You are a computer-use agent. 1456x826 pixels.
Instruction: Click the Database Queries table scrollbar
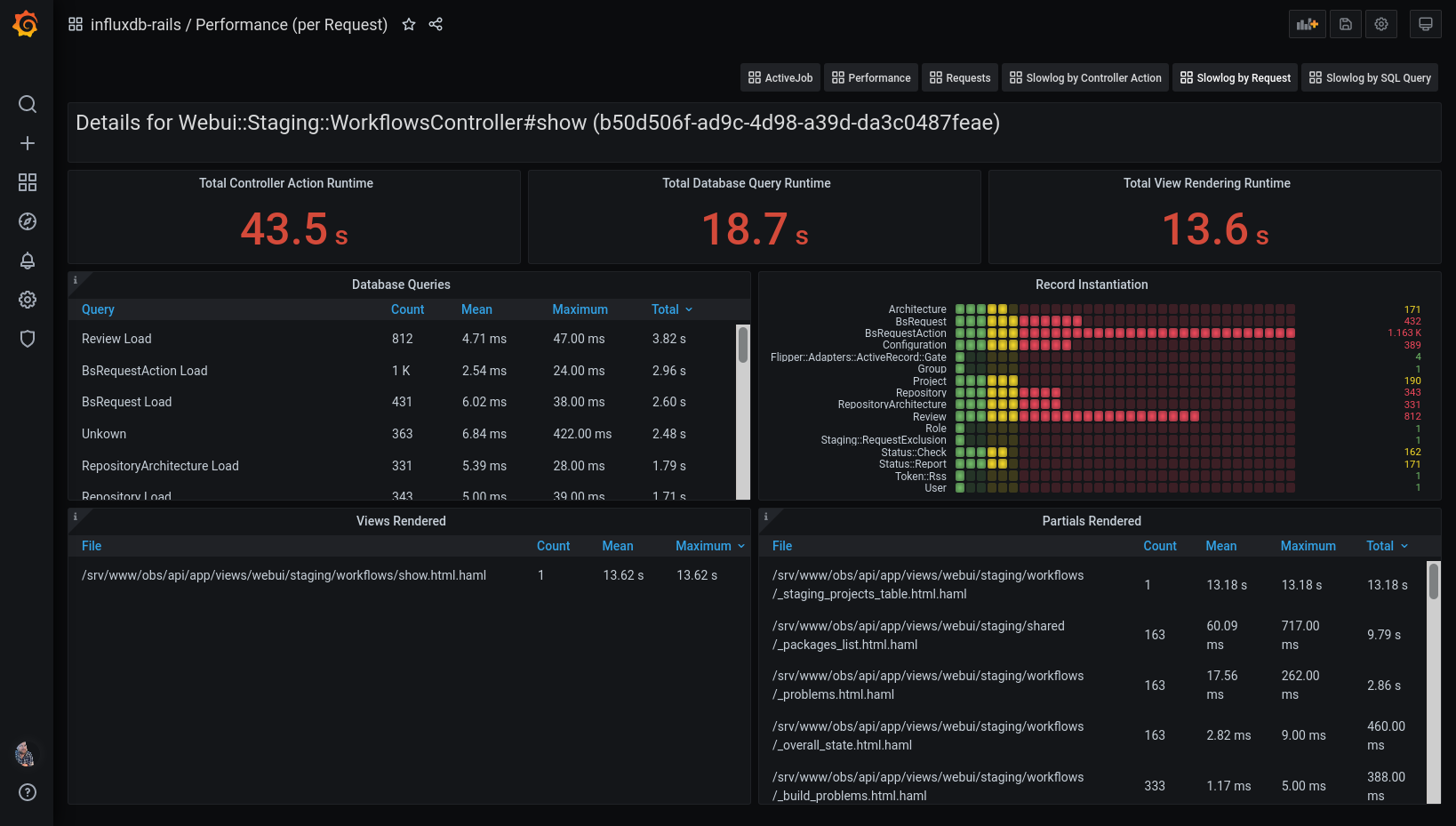click(x=743, y=345)
